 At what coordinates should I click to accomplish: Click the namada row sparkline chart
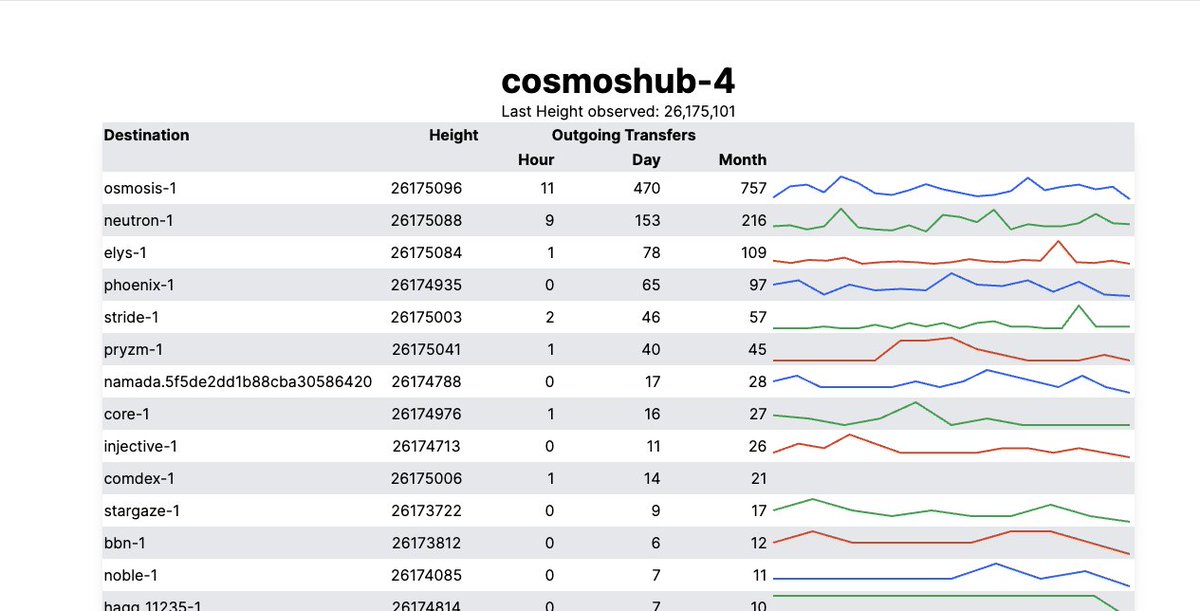coord(951,381)
